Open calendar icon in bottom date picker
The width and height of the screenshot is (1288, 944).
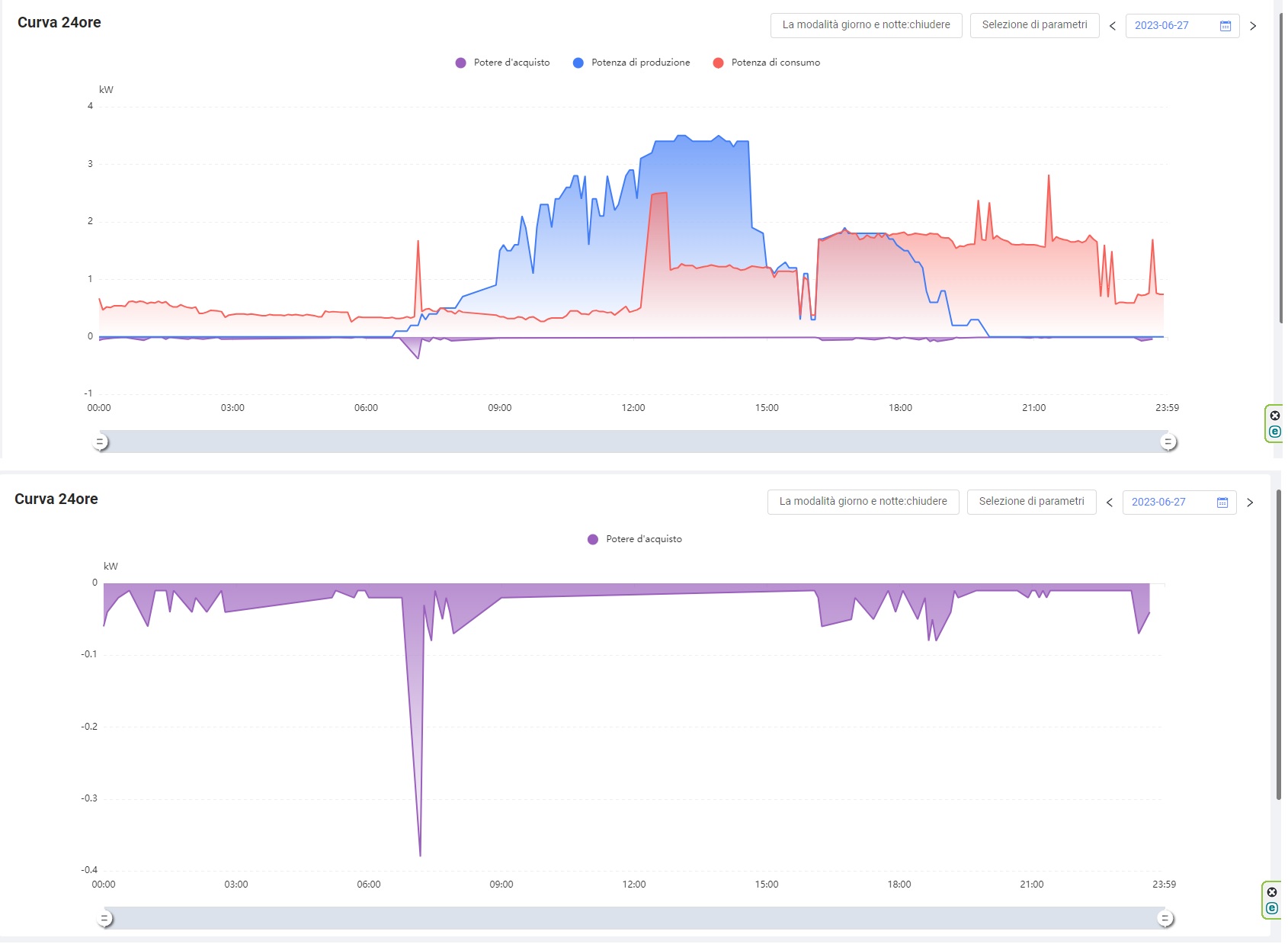click(x=1222, y=503)
